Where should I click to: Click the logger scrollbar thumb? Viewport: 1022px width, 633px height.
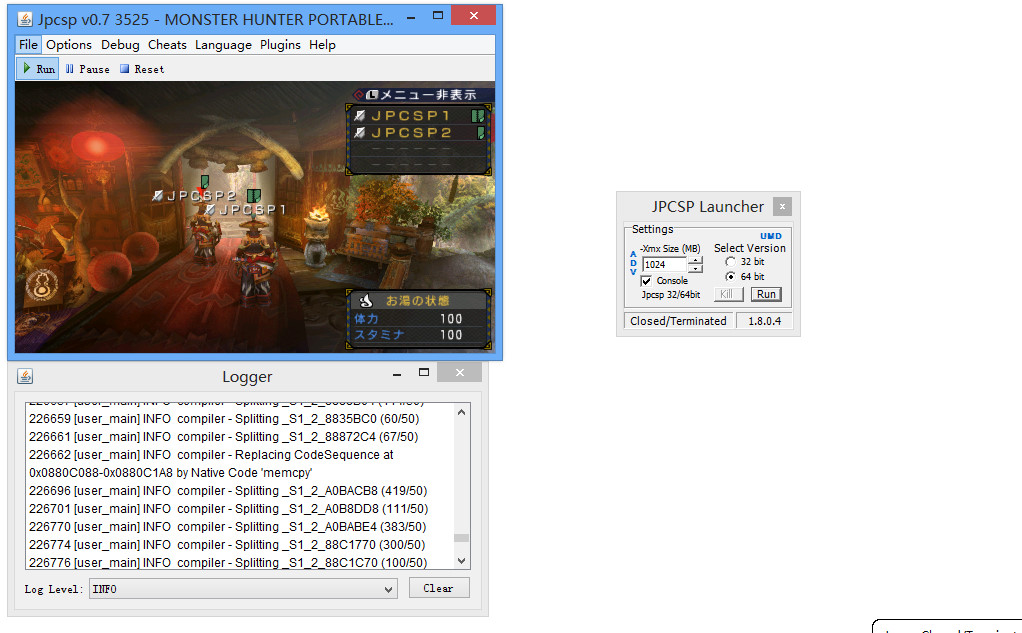pos(461,538)
